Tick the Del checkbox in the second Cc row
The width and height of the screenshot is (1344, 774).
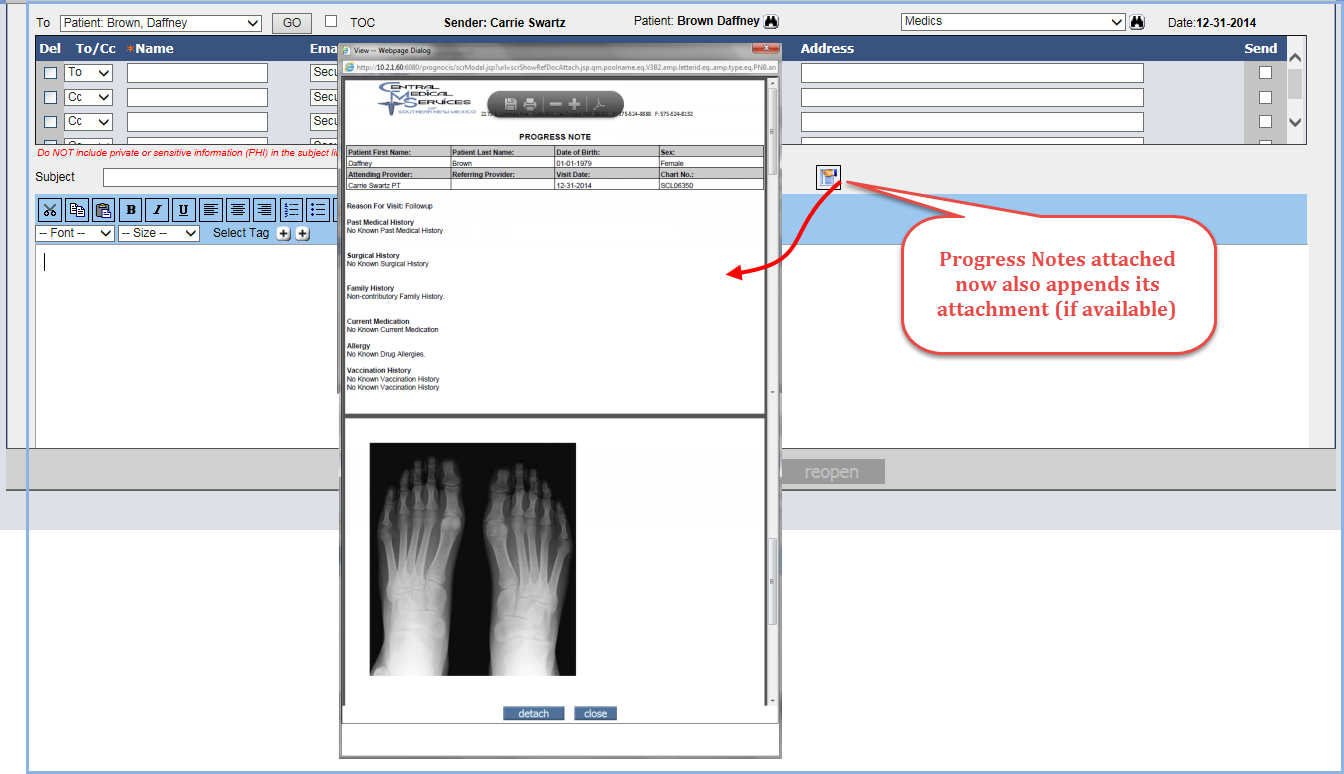point(50,122)
